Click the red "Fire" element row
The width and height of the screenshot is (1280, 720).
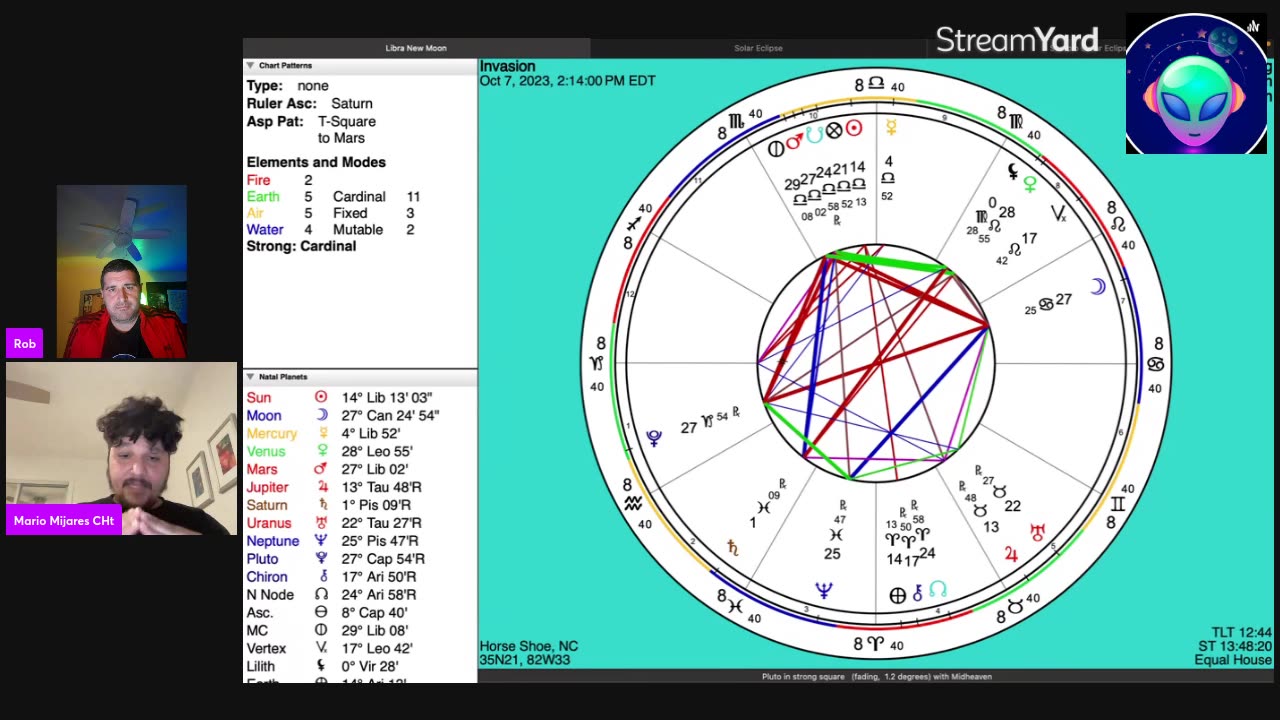click(x=280, y=180)
